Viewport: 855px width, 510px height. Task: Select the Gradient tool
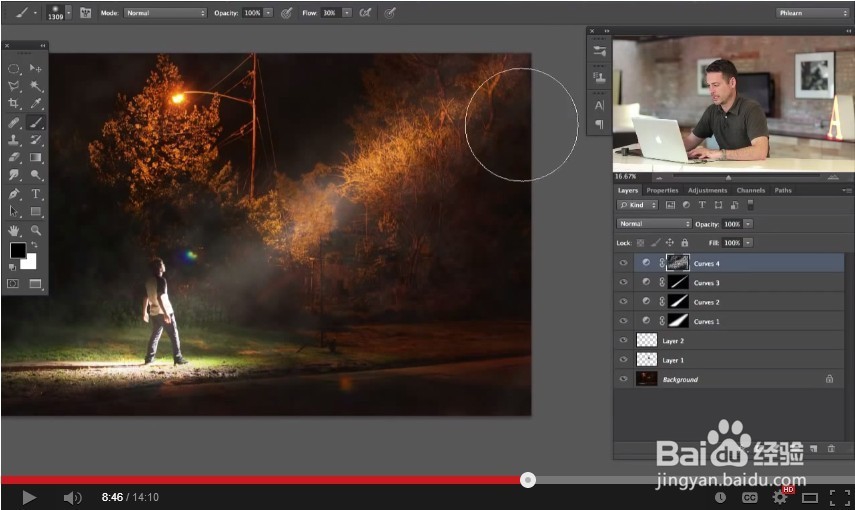(x=35, y=158)
